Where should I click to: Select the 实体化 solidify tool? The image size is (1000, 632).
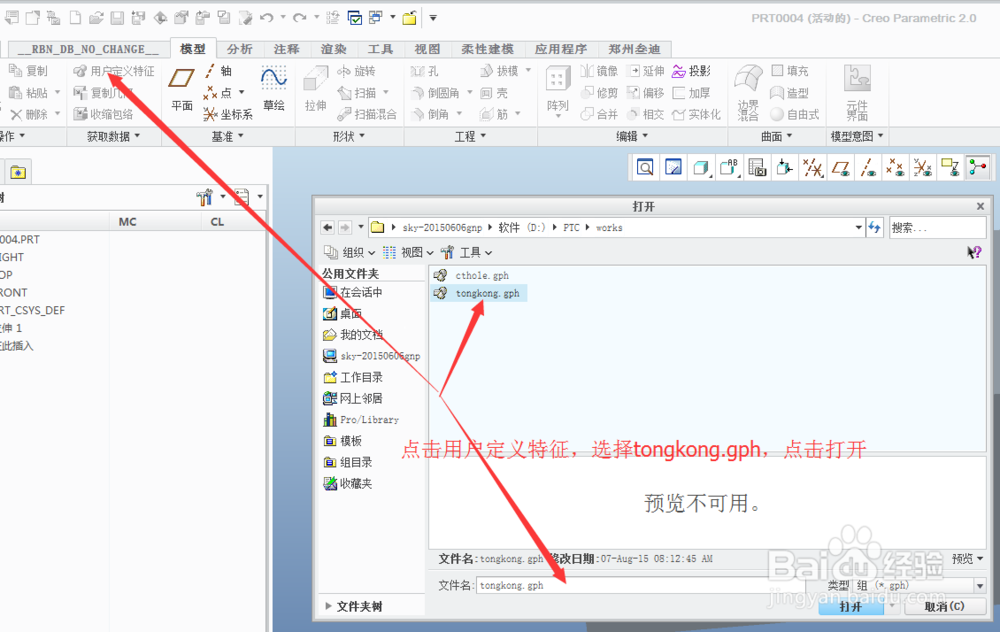click(696, 114)
